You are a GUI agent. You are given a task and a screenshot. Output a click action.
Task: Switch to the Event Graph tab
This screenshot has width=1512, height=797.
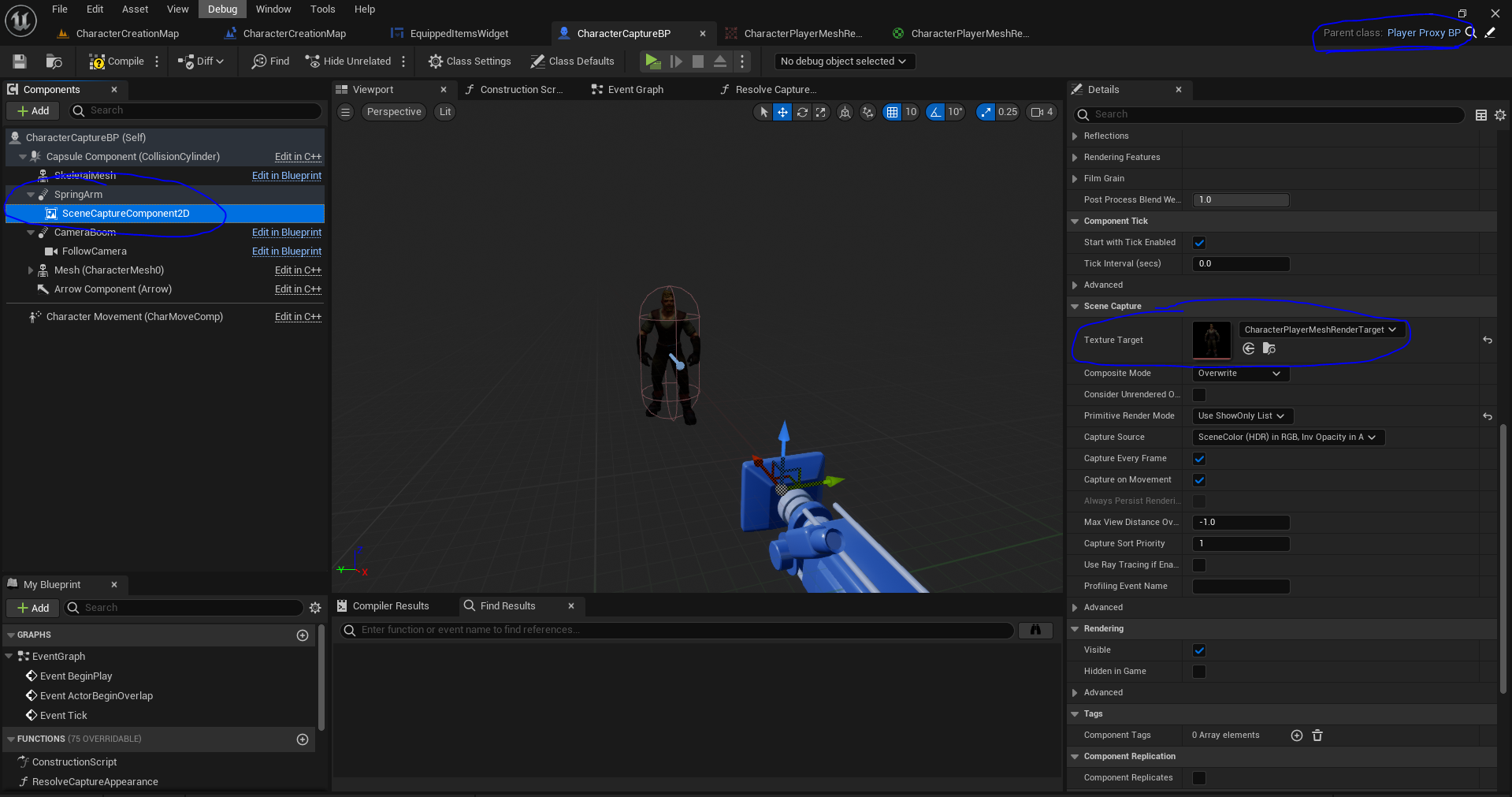pos(628,90)
